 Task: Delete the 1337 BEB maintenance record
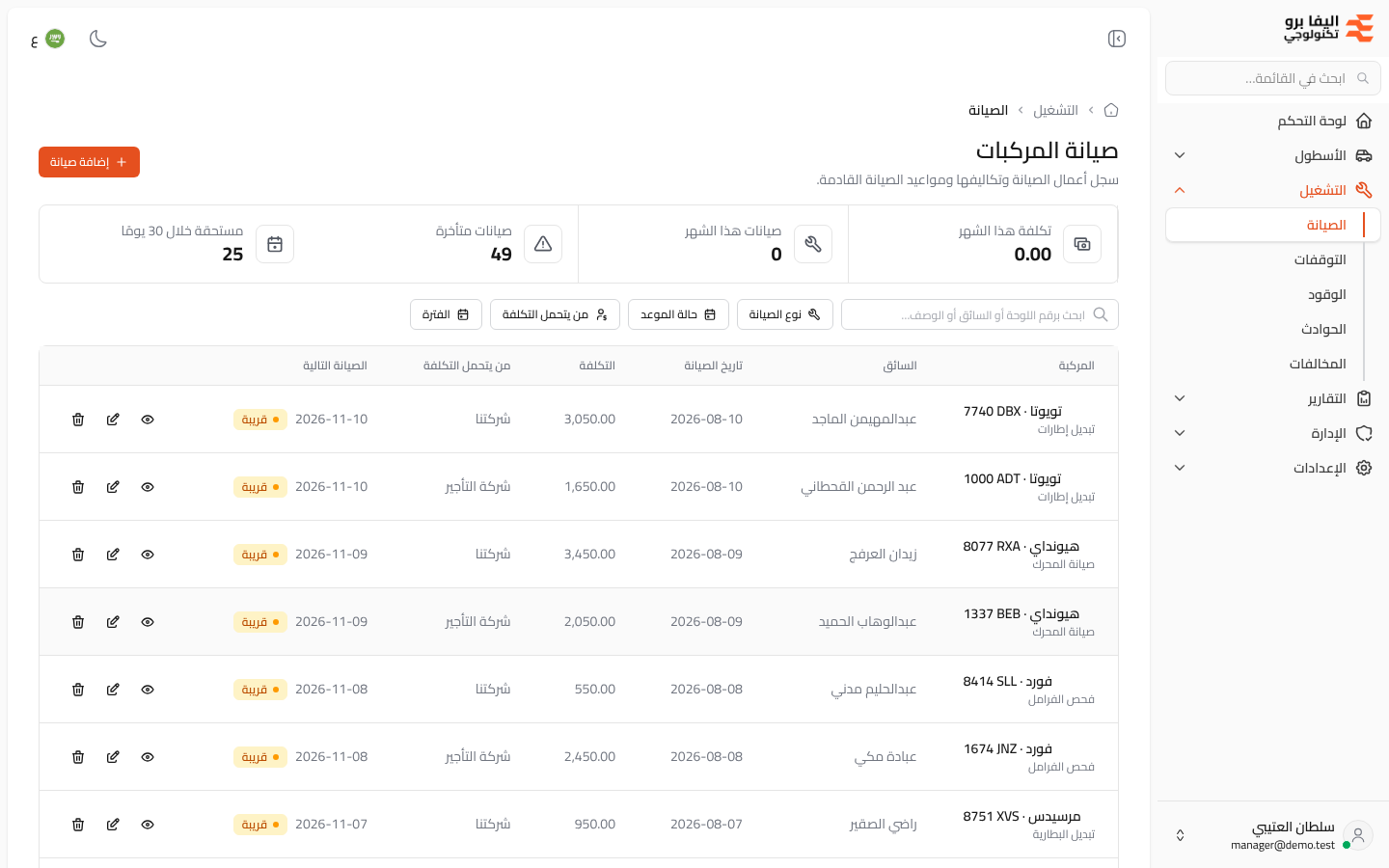(x=78, y=622)
